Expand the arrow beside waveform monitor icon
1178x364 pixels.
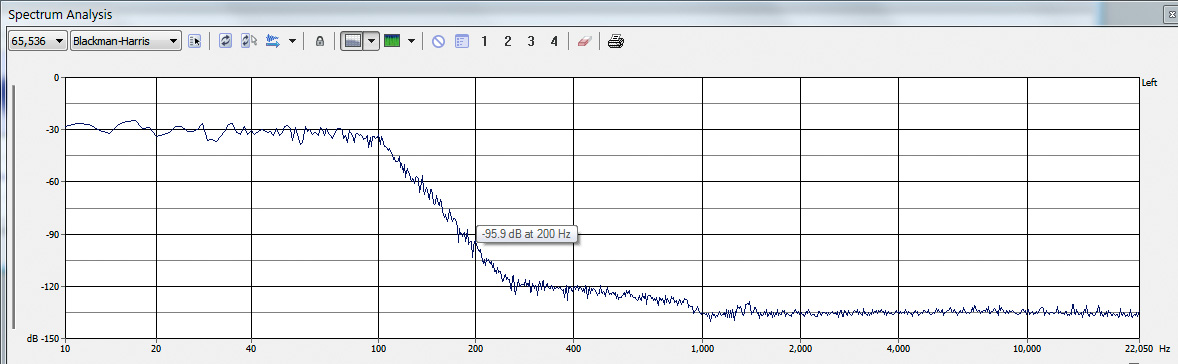tap(292, 41)
